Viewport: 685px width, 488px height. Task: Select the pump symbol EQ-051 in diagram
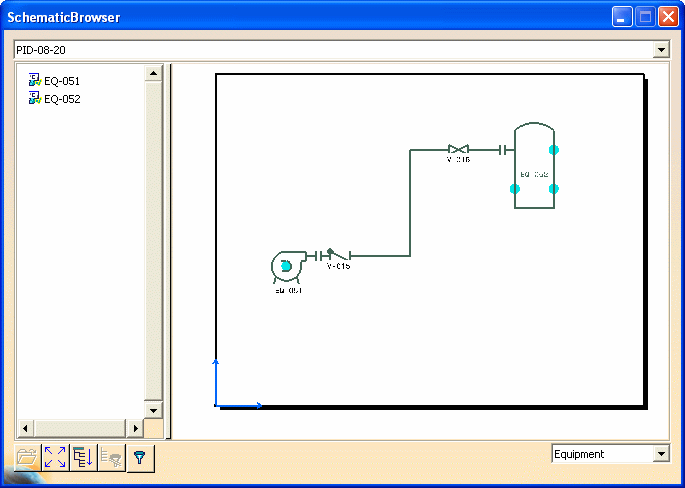pos(284,266)
